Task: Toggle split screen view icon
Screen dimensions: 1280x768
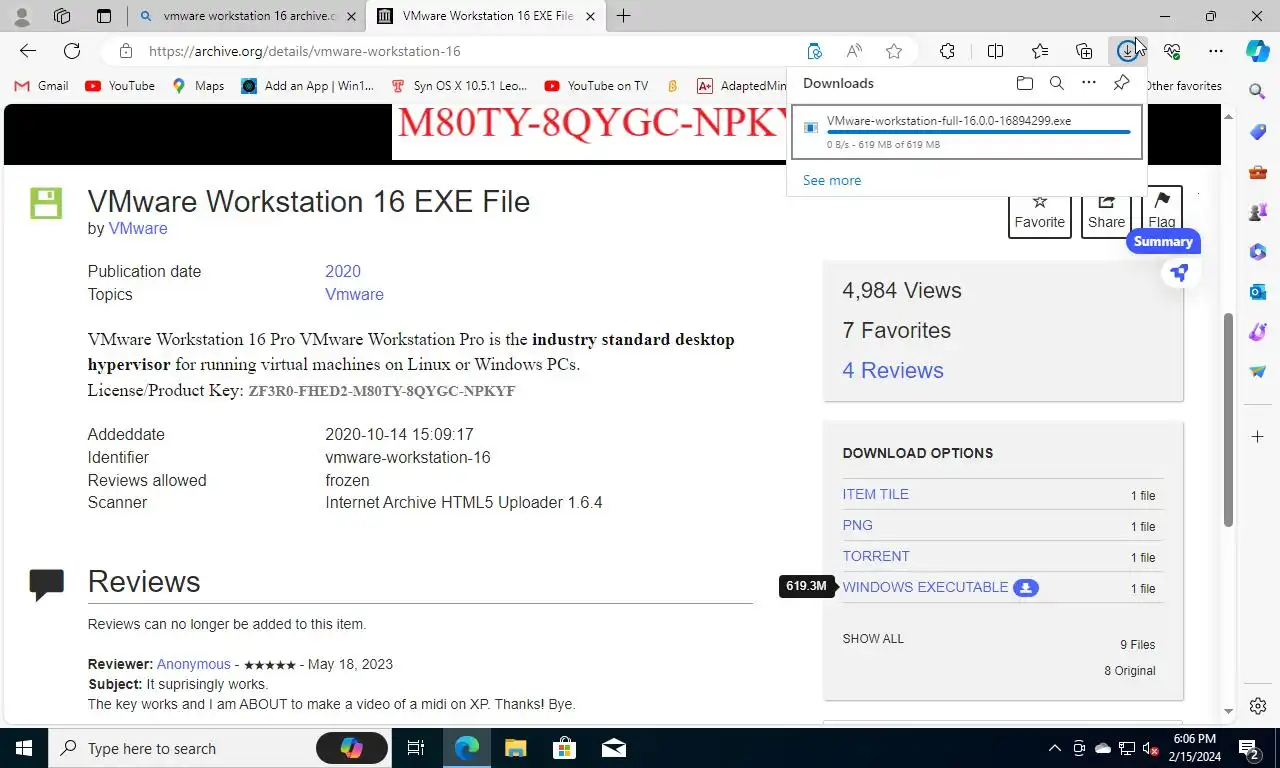Action: [x=995, y=51]
